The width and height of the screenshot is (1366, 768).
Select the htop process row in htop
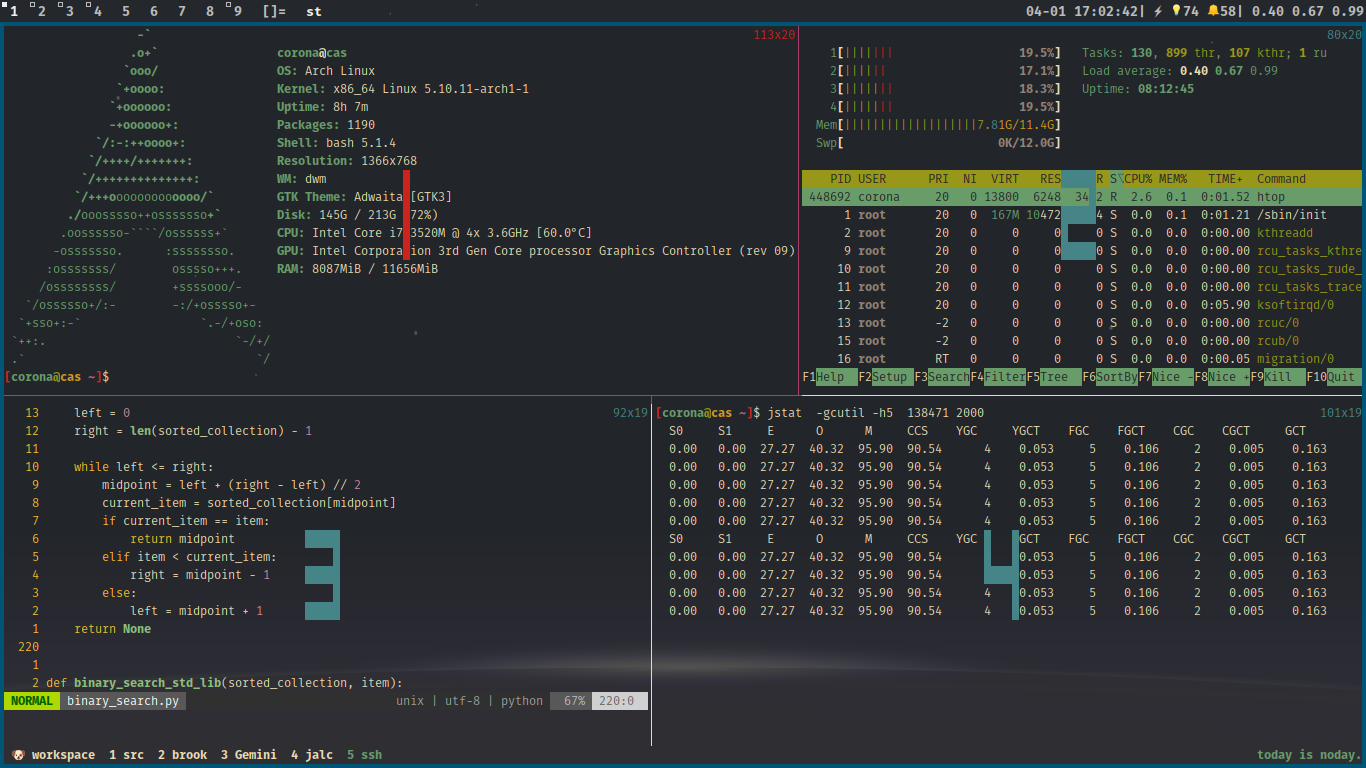coord(1082,197)
